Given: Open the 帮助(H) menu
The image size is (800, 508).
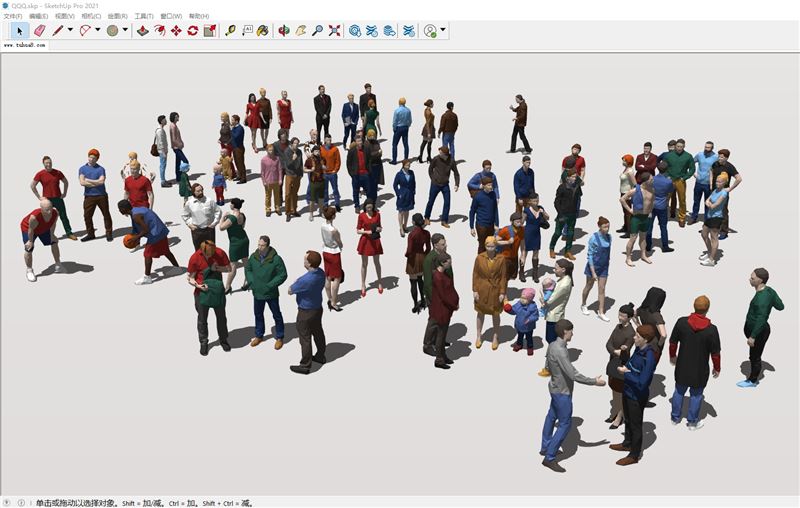Looking at the screenshot, I should point(199,16).
